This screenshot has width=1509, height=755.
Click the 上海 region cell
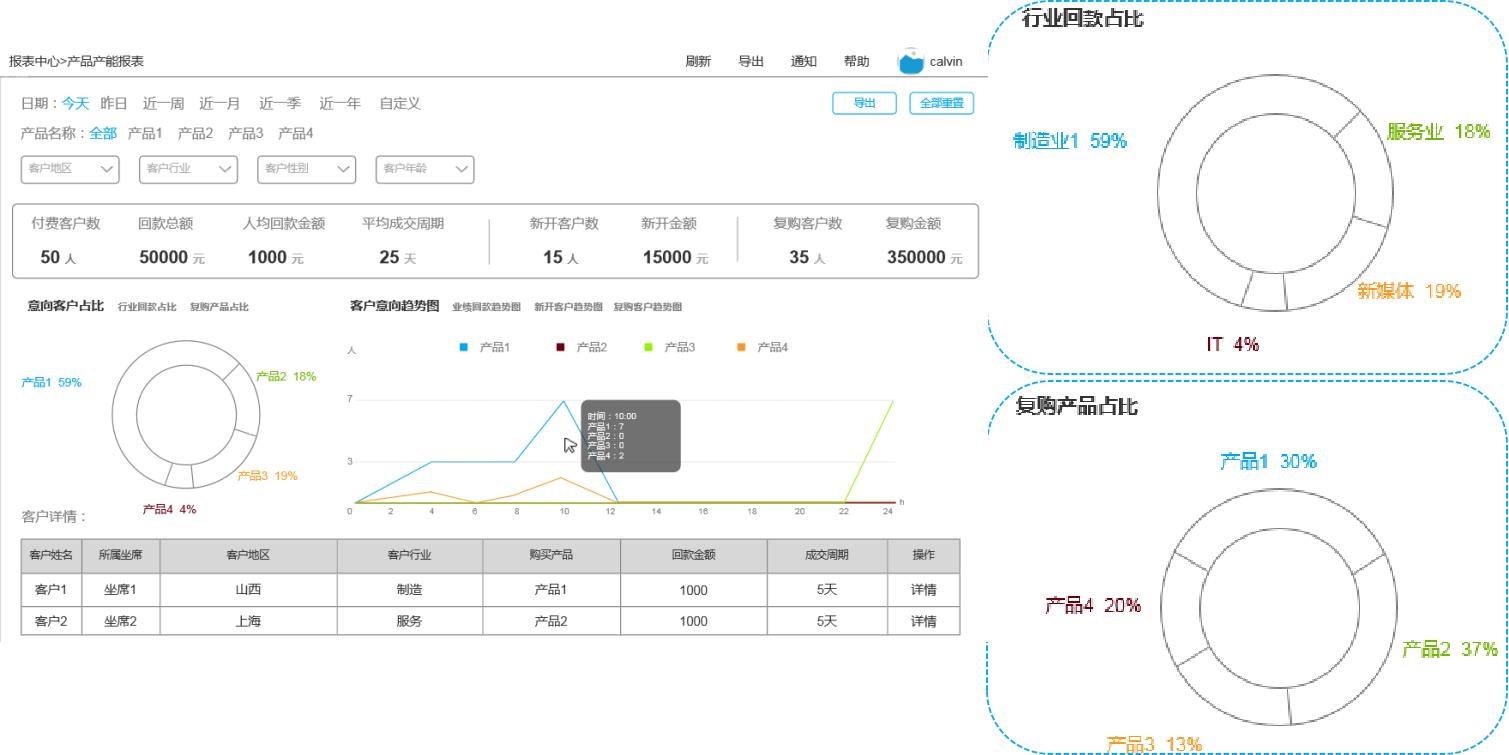[x=248, y=621]
